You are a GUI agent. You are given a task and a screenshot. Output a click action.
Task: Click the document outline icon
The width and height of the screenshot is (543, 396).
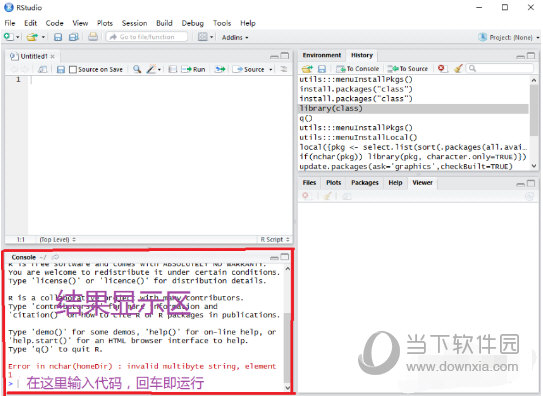(284, 69)
